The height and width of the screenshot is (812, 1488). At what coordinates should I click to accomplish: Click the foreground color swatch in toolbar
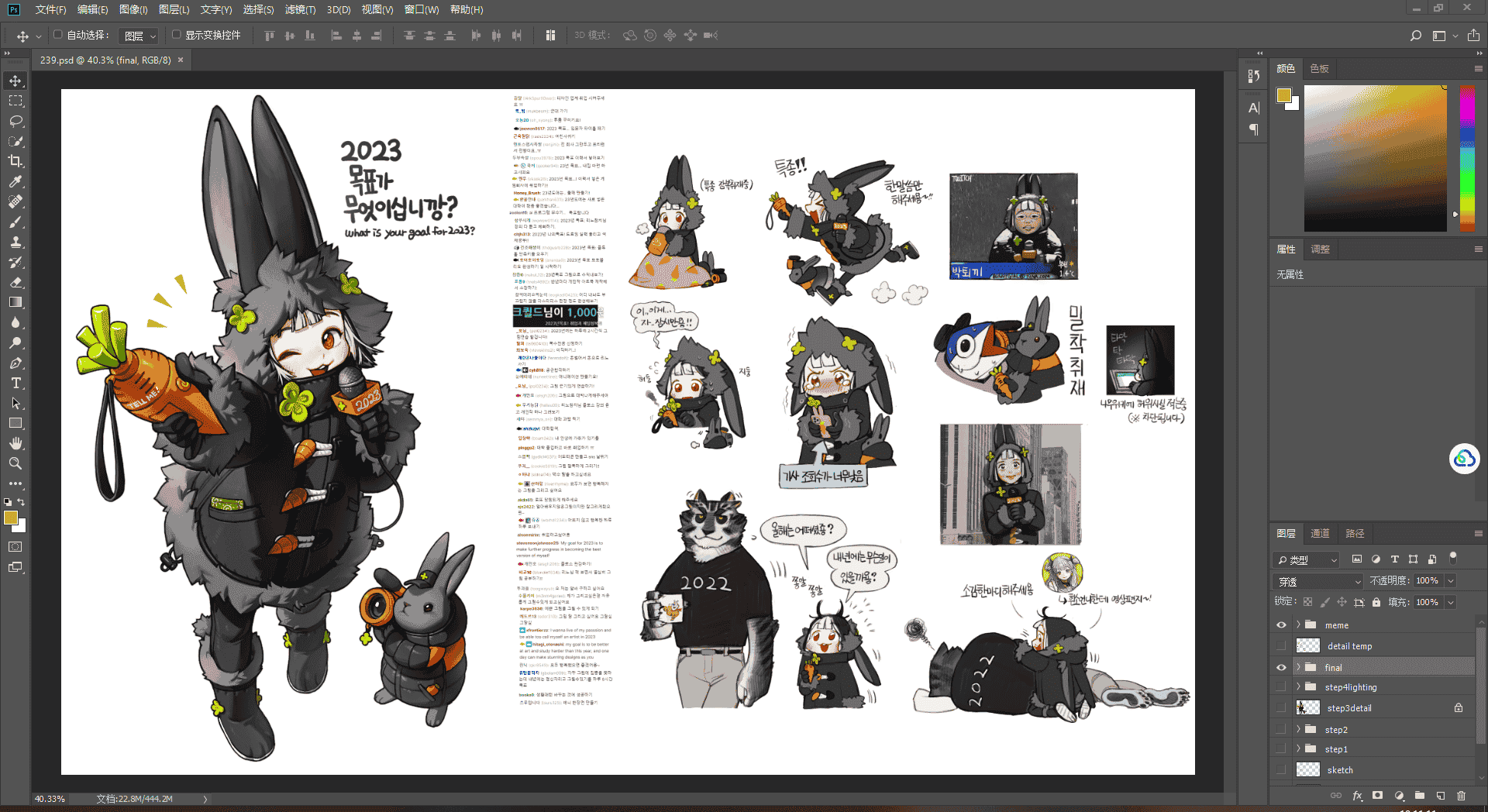pyautogui.click(x=11, y=518)
